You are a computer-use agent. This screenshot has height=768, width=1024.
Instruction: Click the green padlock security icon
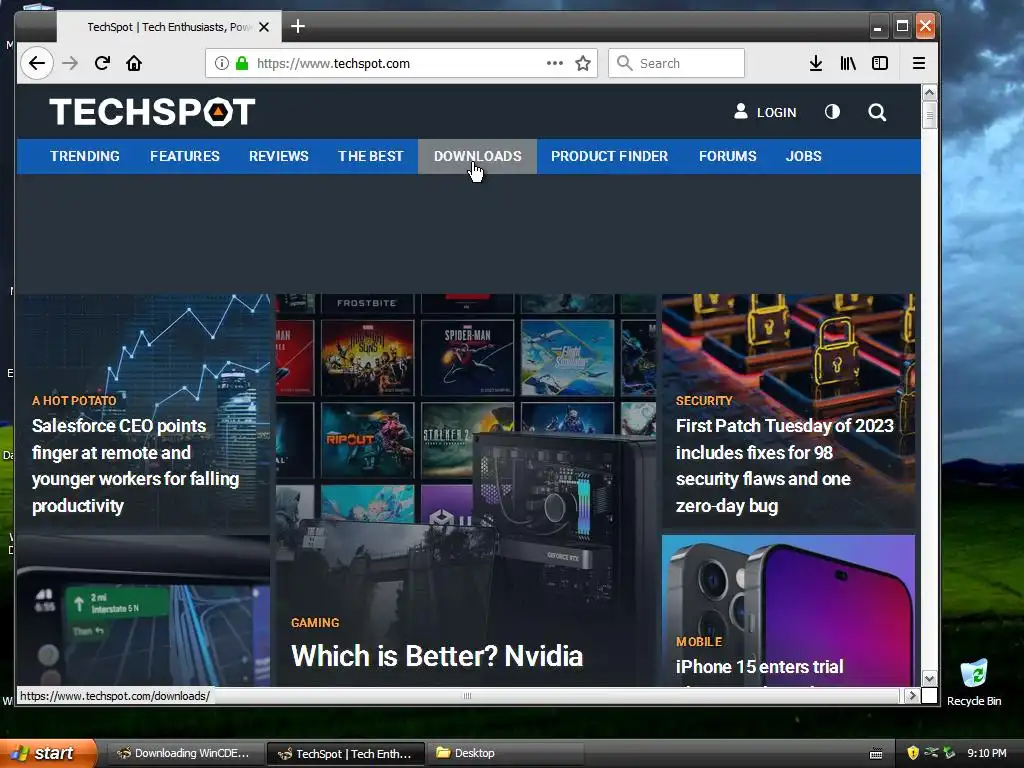242,63
